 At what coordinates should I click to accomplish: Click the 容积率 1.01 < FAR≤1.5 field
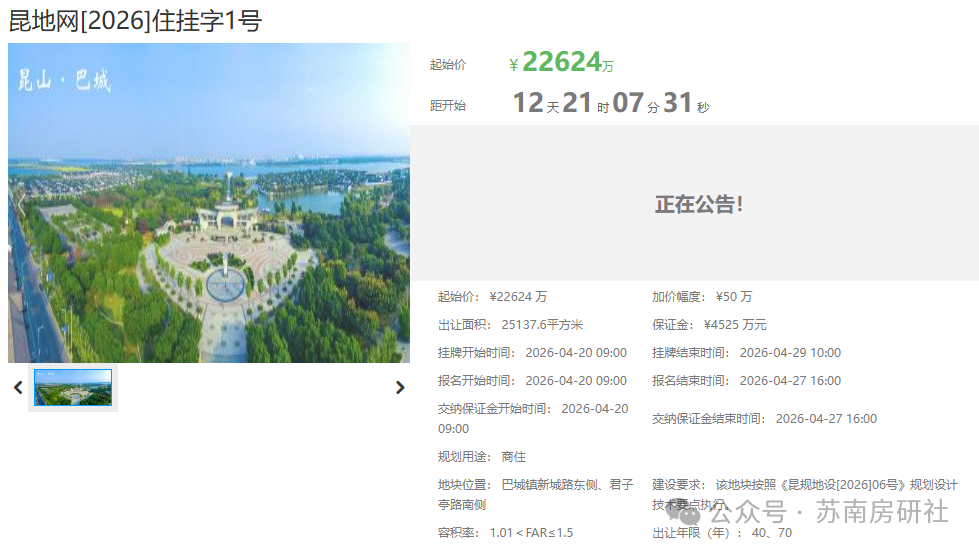505,533
